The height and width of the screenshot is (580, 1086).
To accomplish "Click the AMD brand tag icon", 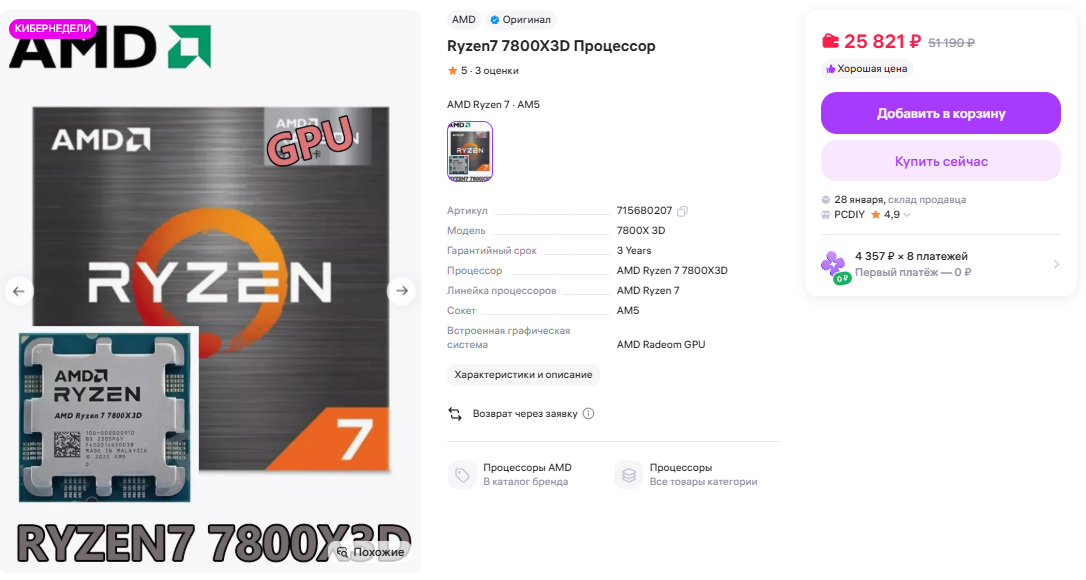I will coord(462,475).
